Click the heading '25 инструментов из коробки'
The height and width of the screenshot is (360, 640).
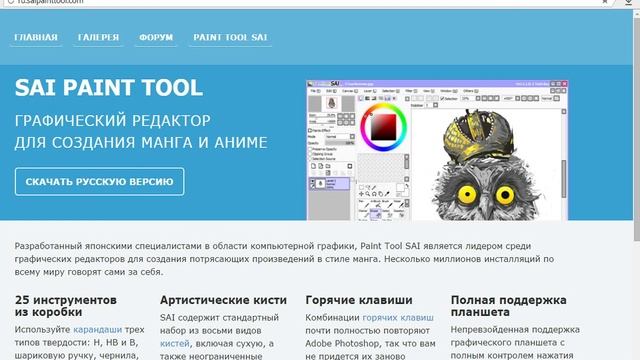[66, 306]
